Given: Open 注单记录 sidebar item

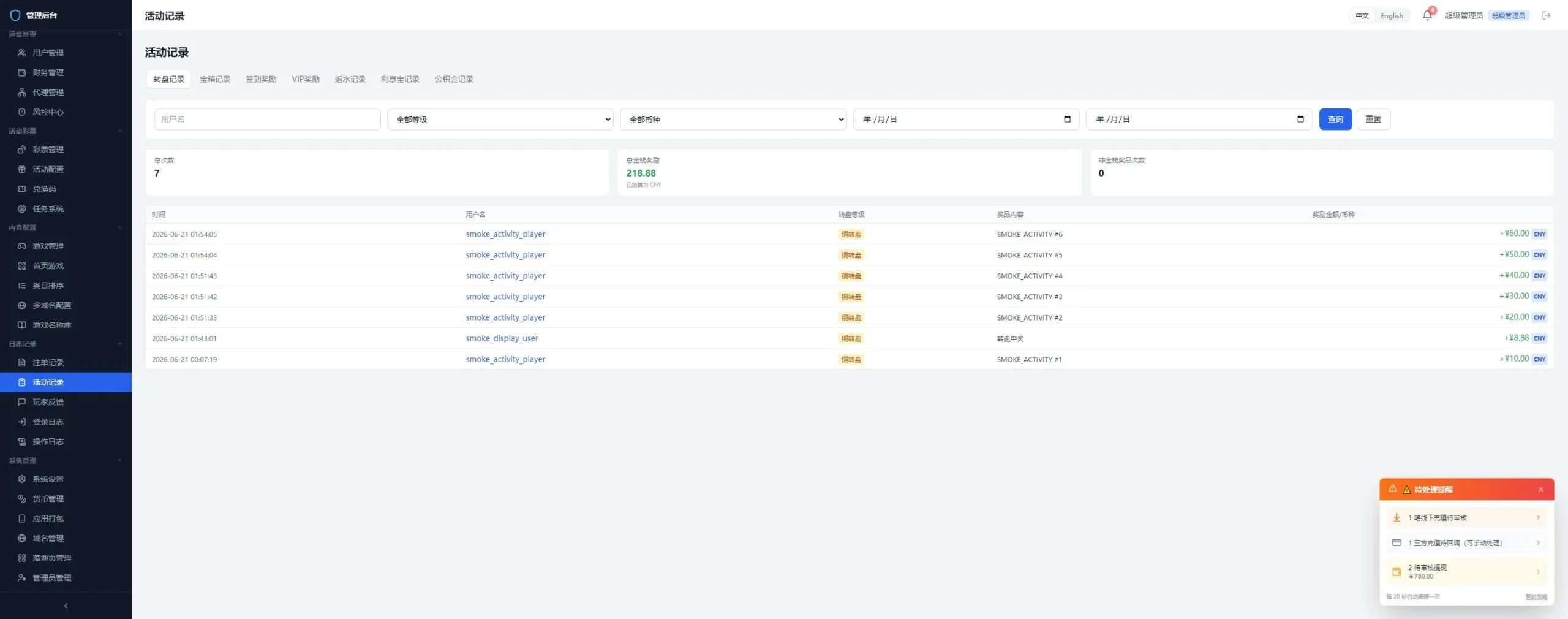Looking at the screenshot, I should pyautogui.click(x=66, y=362).
